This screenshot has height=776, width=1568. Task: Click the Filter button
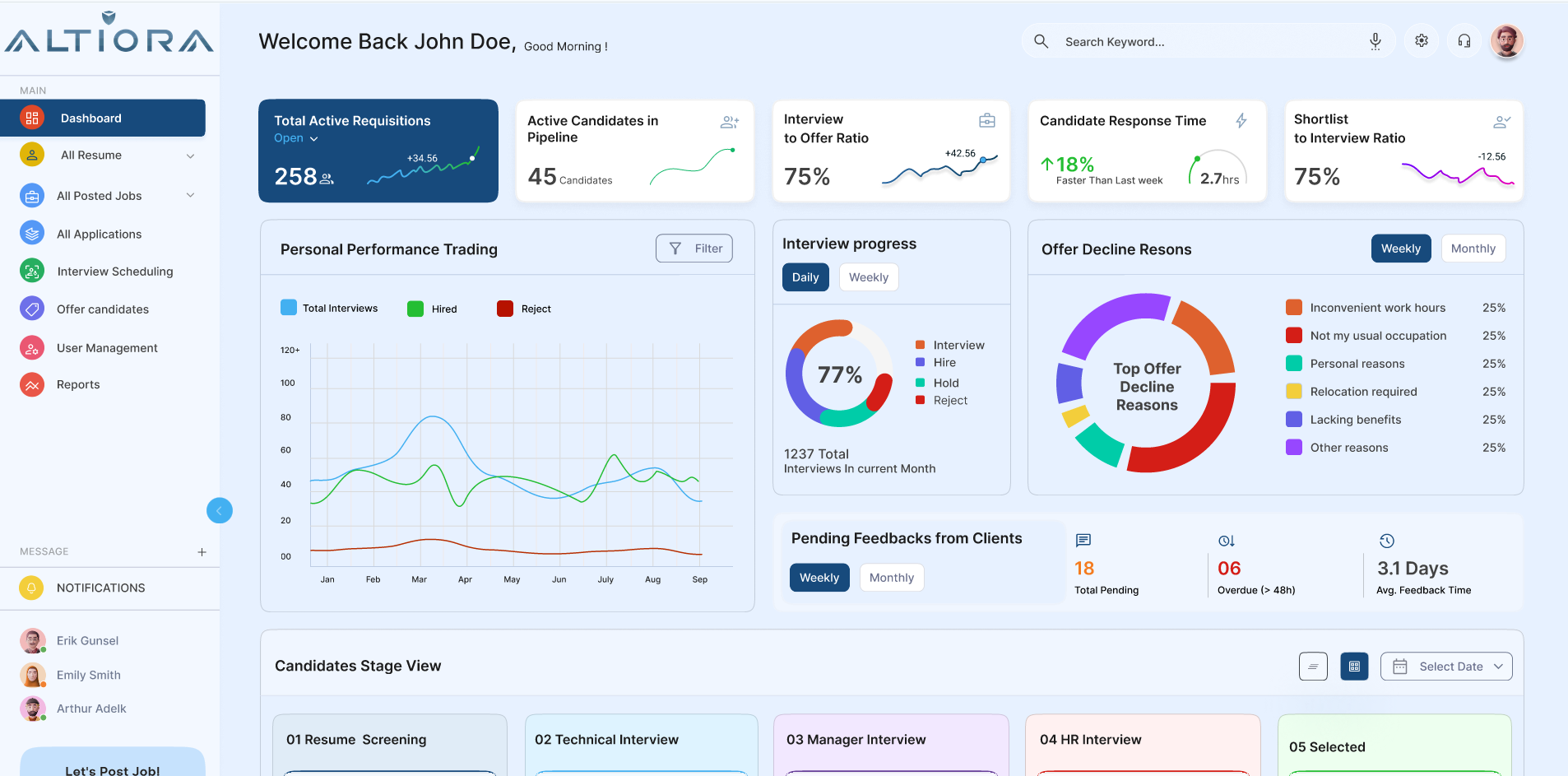point(694,249)
